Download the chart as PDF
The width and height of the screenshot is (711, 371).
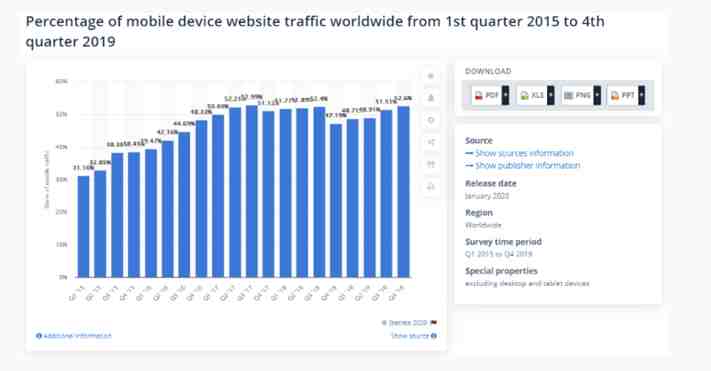pos(487,95)
